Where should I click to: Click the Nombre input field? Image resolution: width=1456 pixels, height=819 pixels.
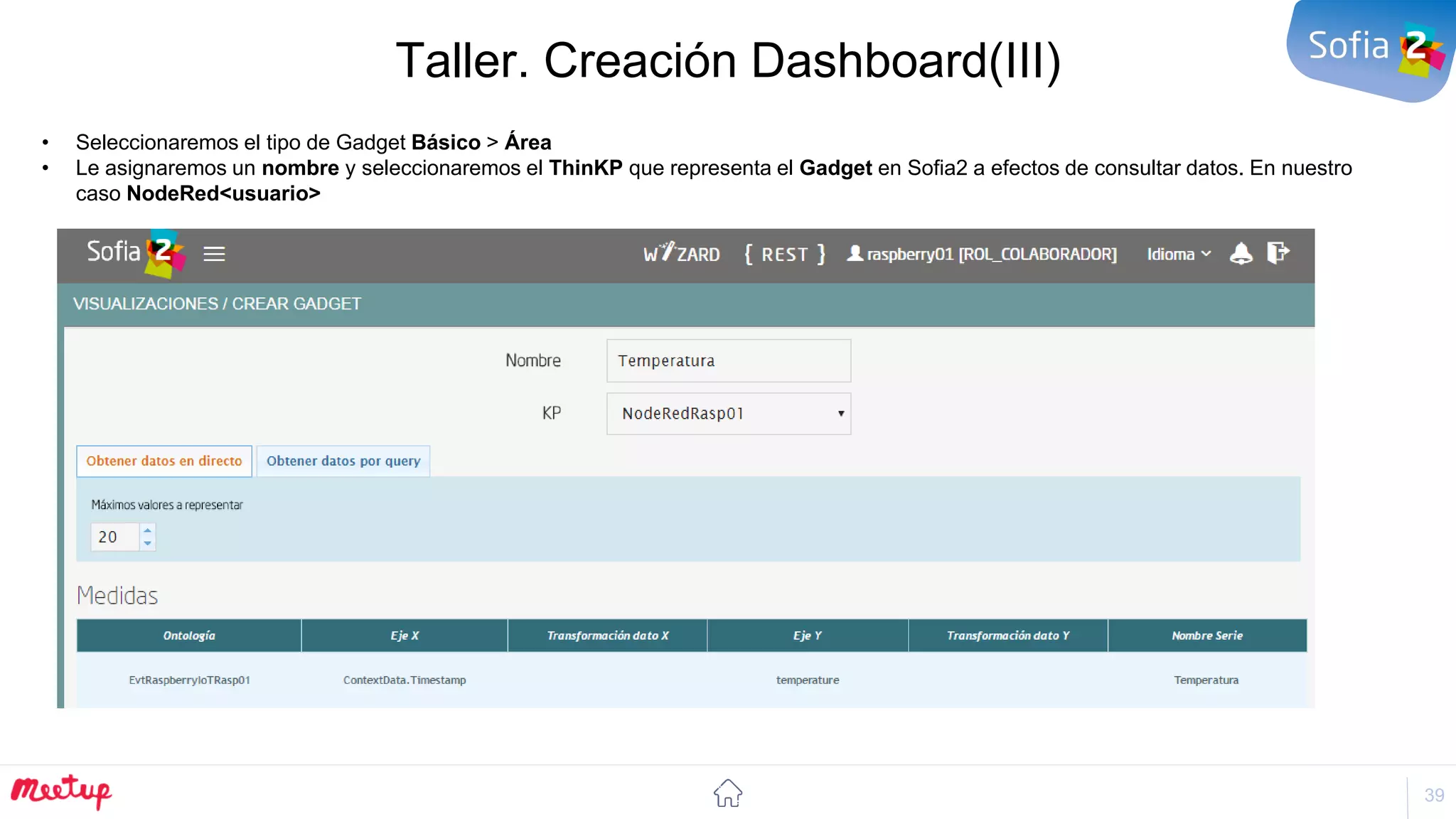click(x=729, y=360)
